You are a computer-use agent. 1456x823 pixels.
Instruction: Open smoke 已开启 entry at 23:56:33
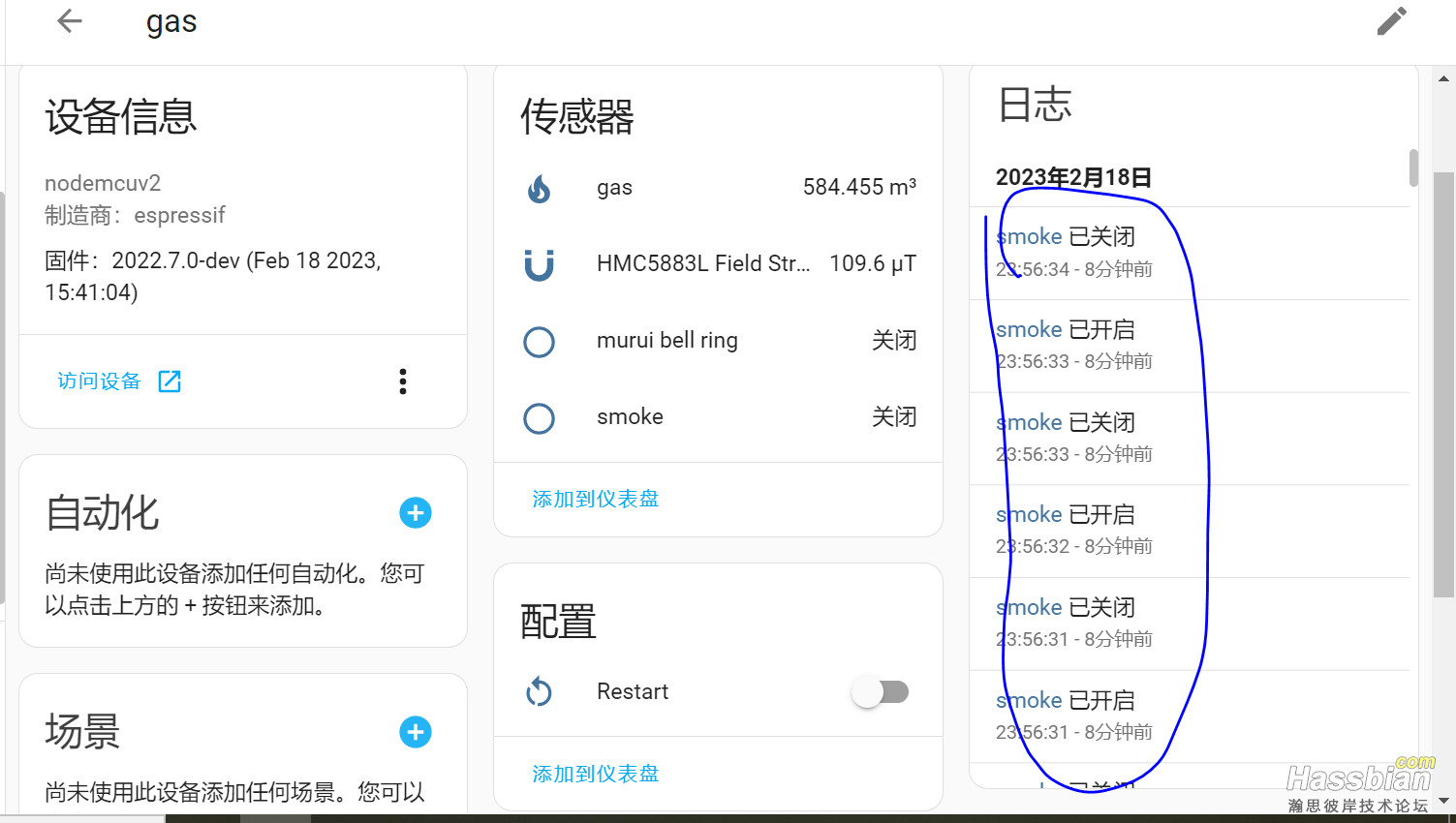click(x=1190, y=346)
